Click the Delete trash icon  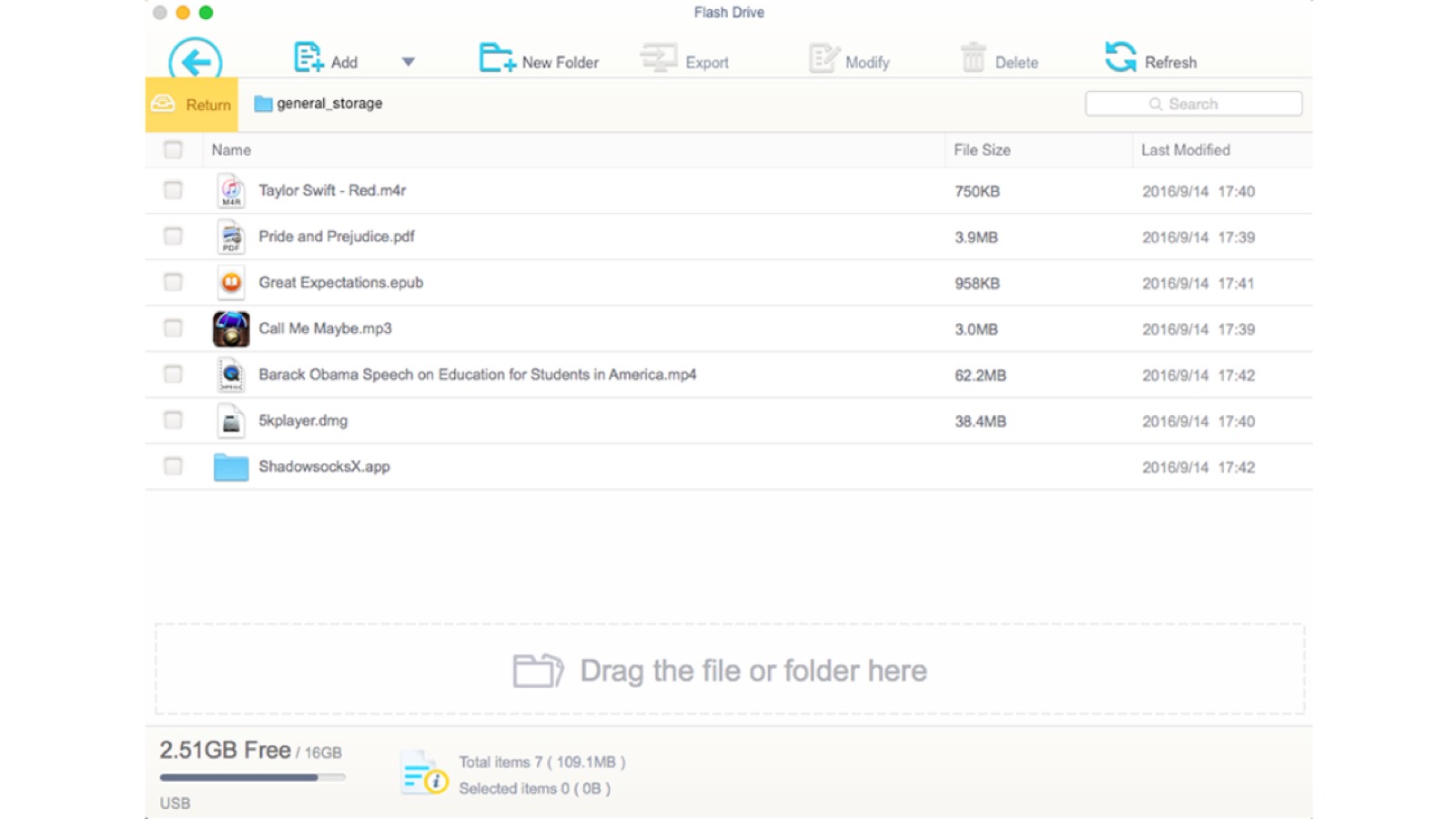(x=973, y=57)
